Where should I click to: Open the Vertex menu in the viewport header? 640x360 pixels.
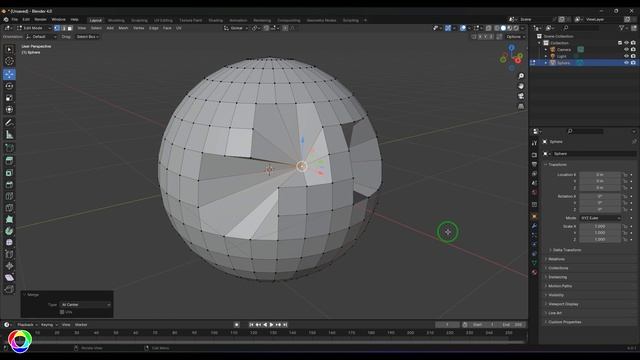click(x=139, y=28)
